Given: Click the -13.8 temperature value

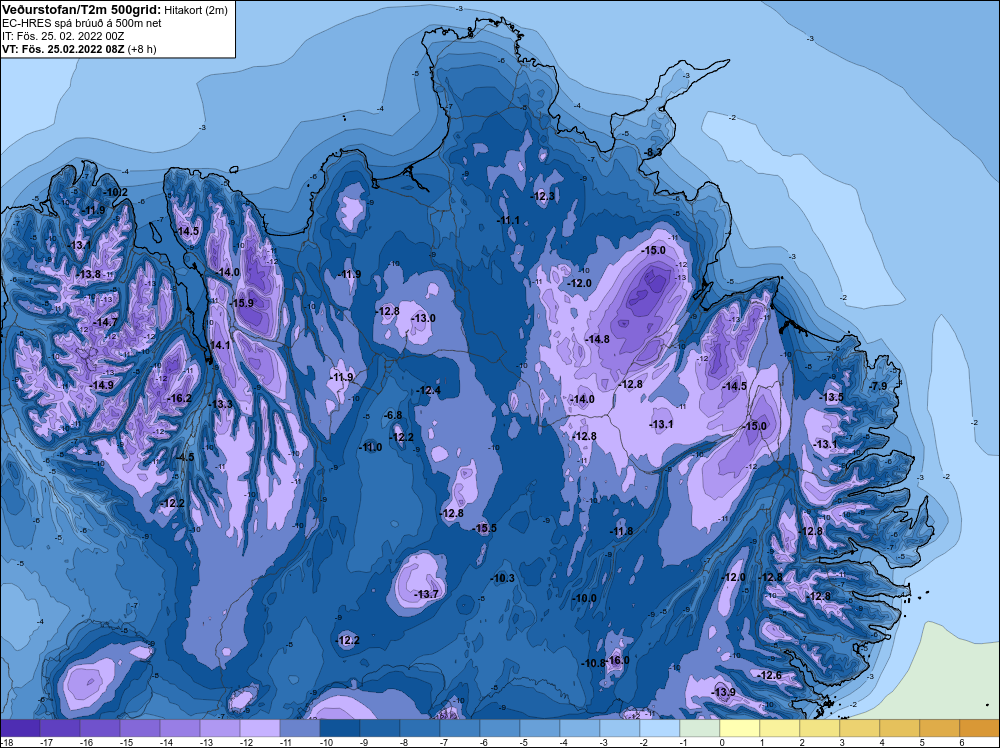Looking at the screenshot, I should pyautogui.click(x=89, y=274).
